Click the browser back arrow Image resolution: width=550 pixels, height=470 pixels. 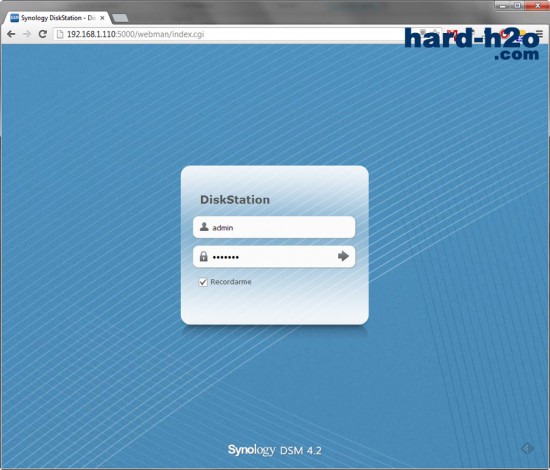[x=11, y=34]
